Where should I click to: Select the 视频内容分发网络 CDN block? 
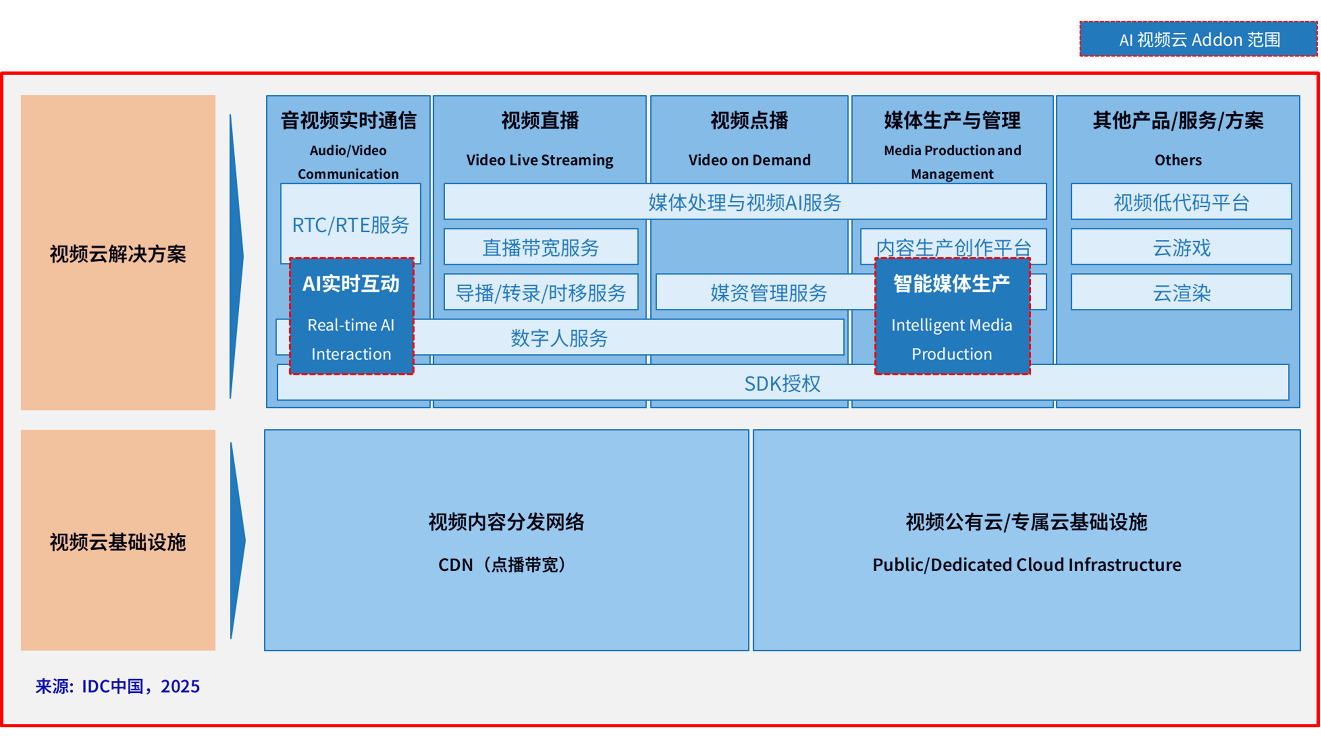point(506,541)
